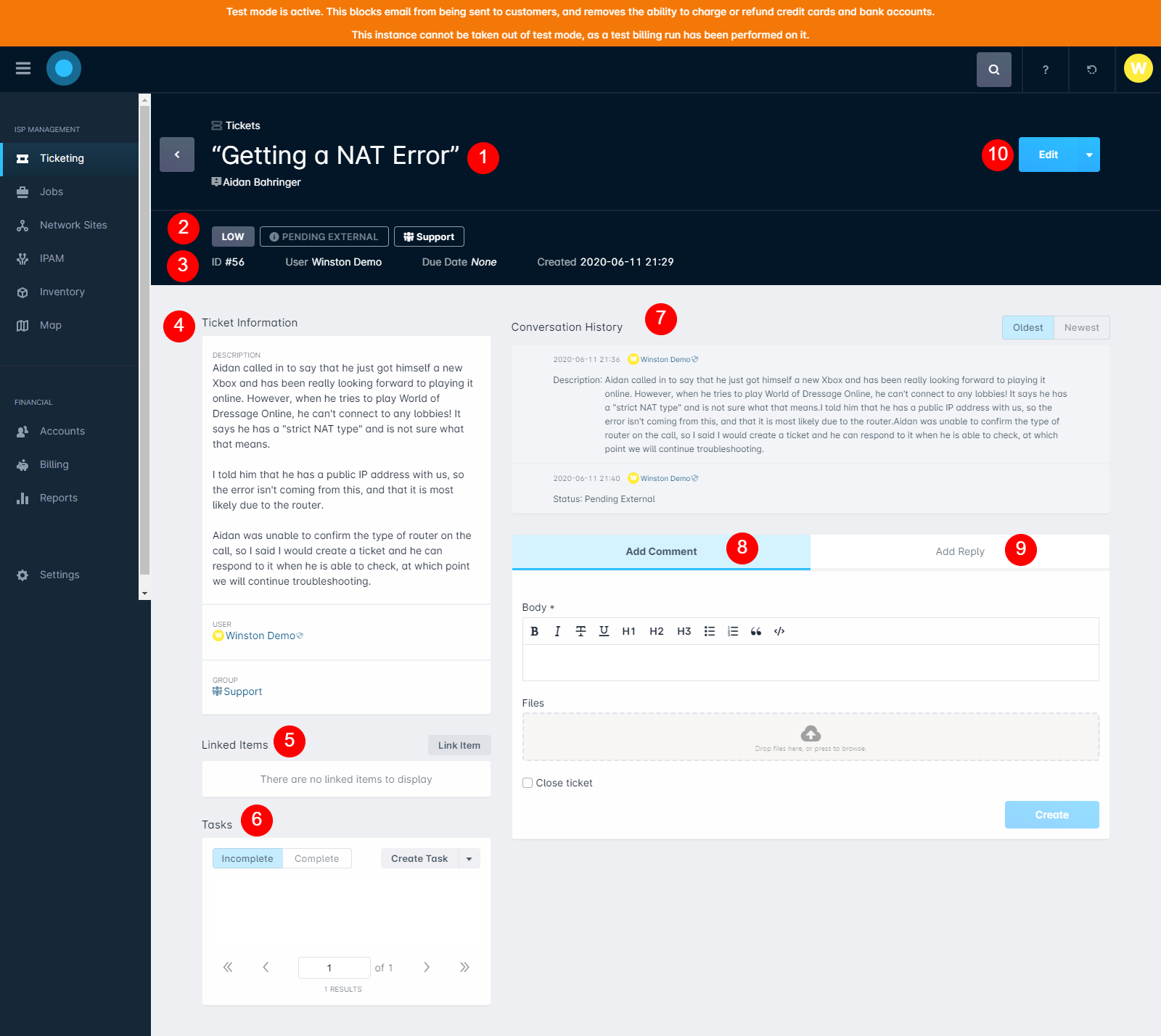Open Accounts in the sidebar
Screen dimensions: 1161x1036
[x=70, y=431]
